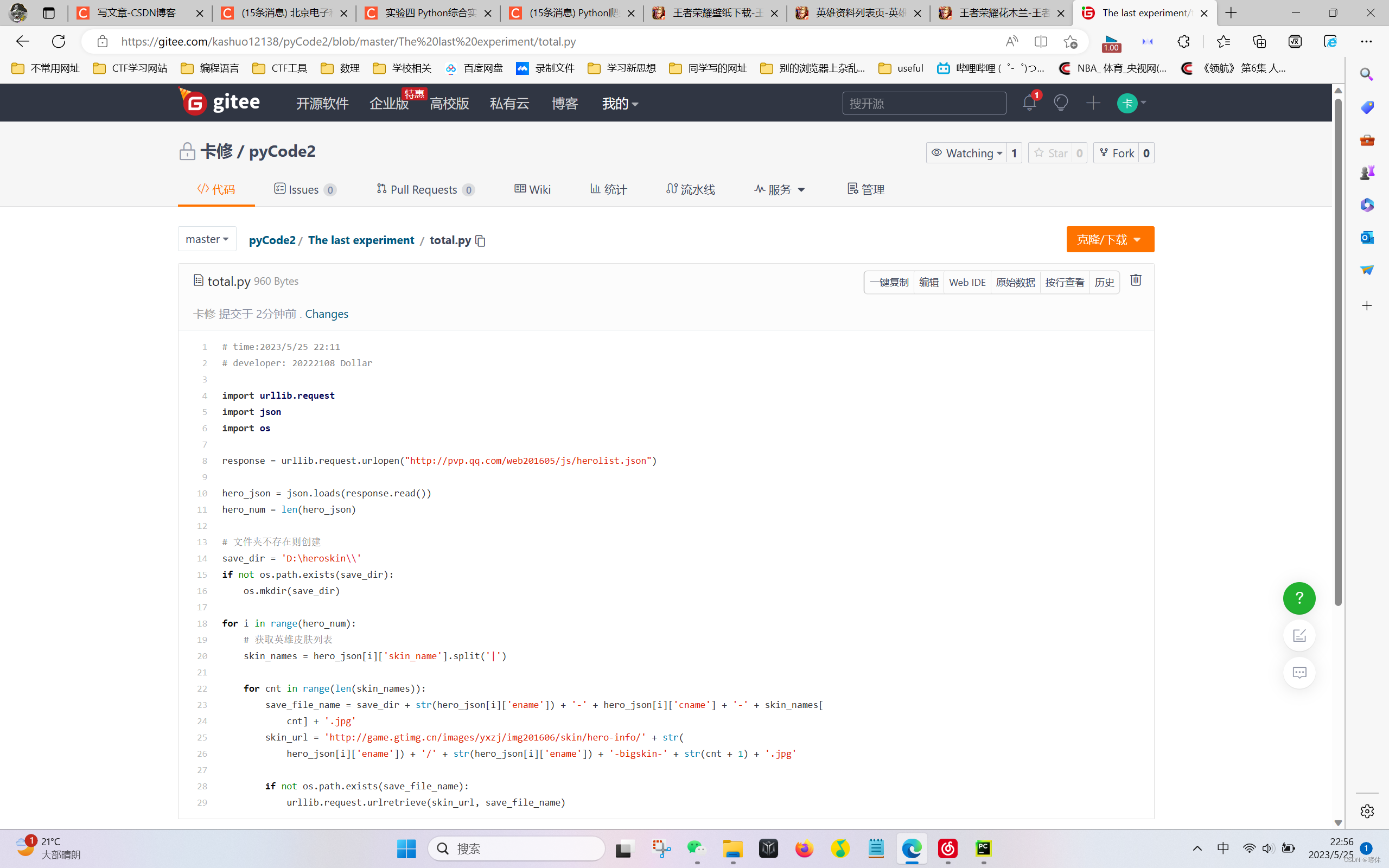Screen dimensions: 1389x868
Task: Copy file path with clipboard icon
Action: click(x=480, y=241)
